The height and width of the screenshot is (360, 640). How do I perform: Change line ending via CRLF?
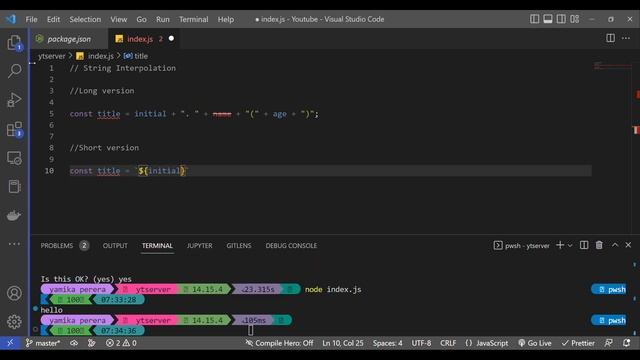point(448,343)
